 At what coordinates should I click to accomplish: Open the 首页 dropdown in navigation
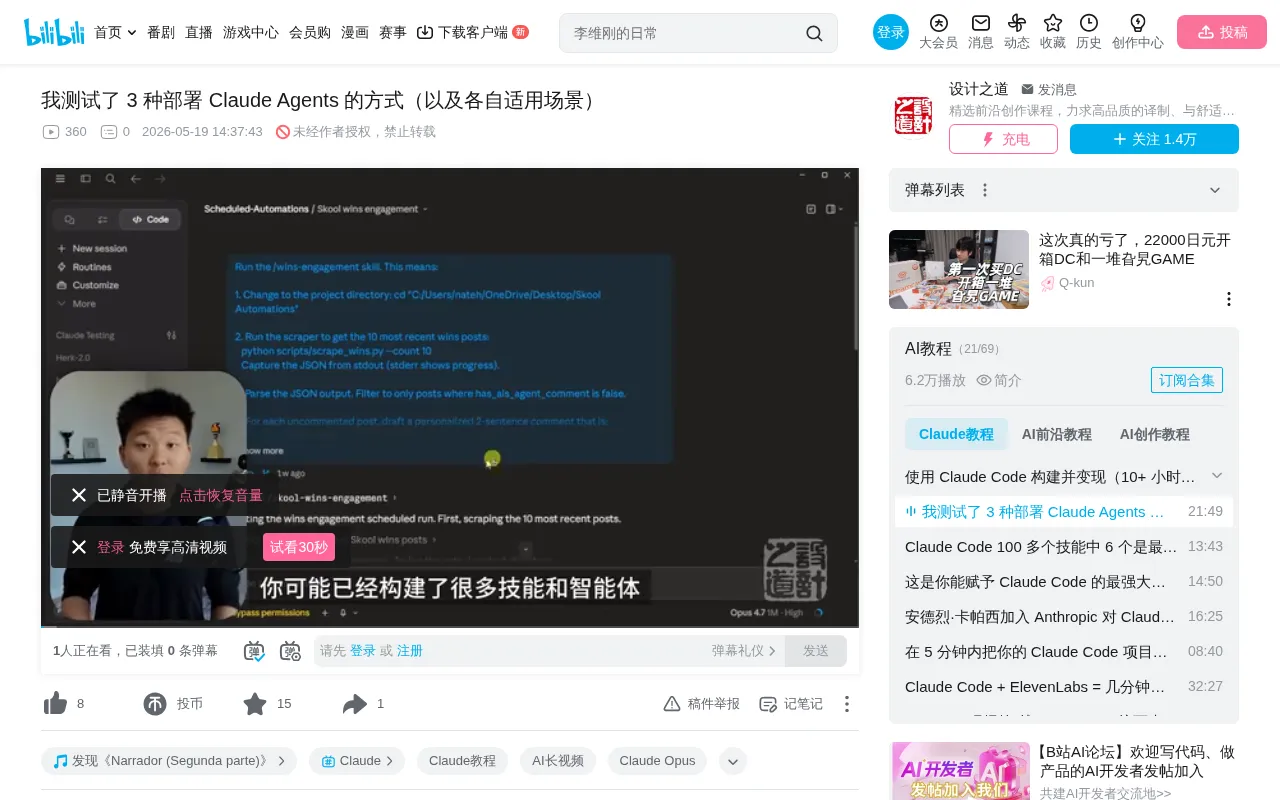coord(115,32)
